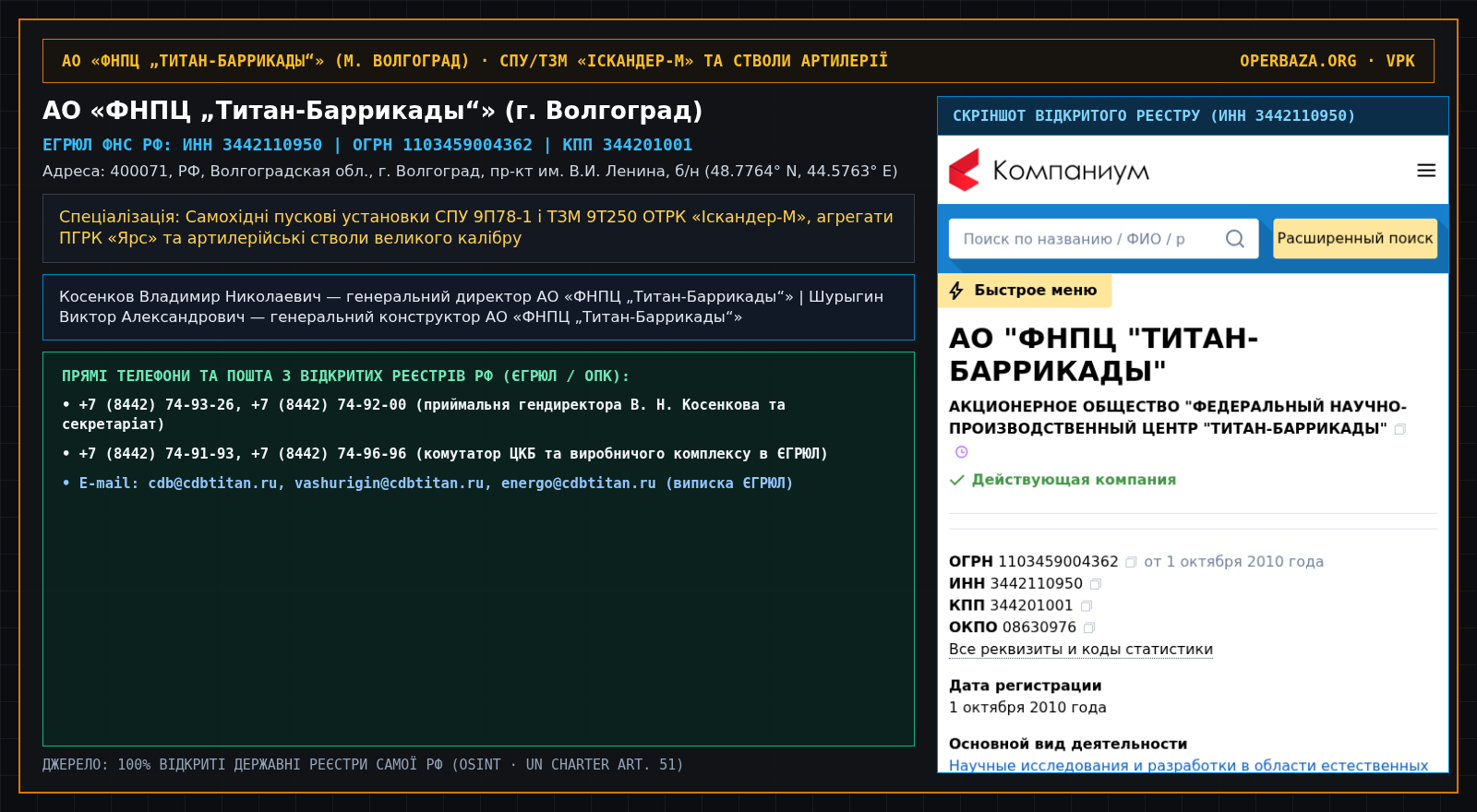The image size is (1477, 812).
Task: Click the 'Спеціалізація: Самохідні пускові установки' box
Action: tap(478, 228)
